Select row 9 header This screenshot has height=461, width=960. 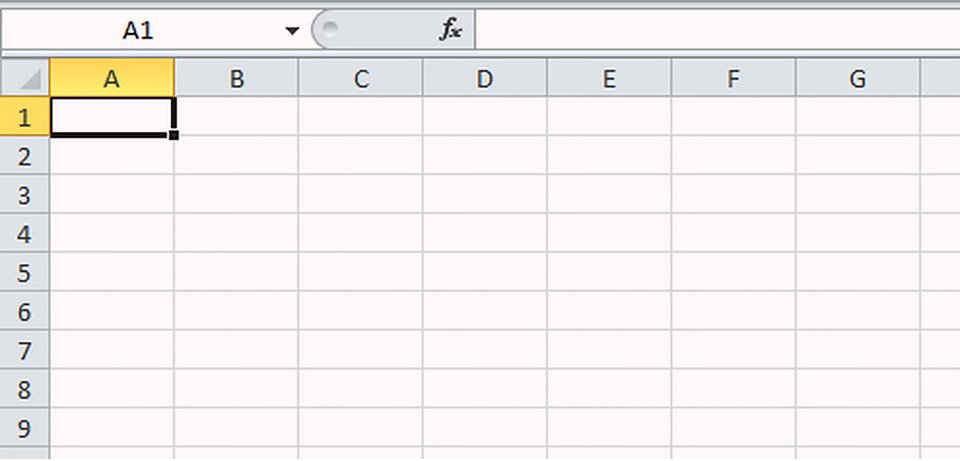coord(24,428)
